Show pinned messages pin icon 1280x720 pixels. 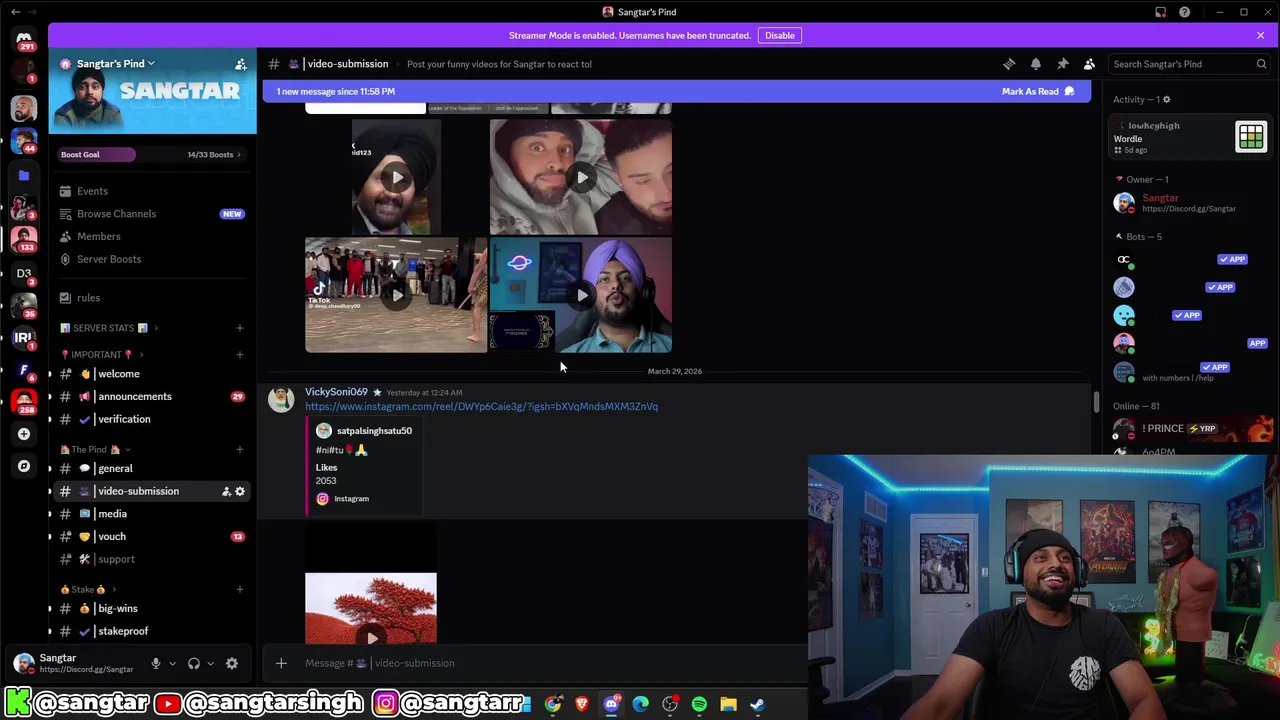click(x=1063, y=64)
